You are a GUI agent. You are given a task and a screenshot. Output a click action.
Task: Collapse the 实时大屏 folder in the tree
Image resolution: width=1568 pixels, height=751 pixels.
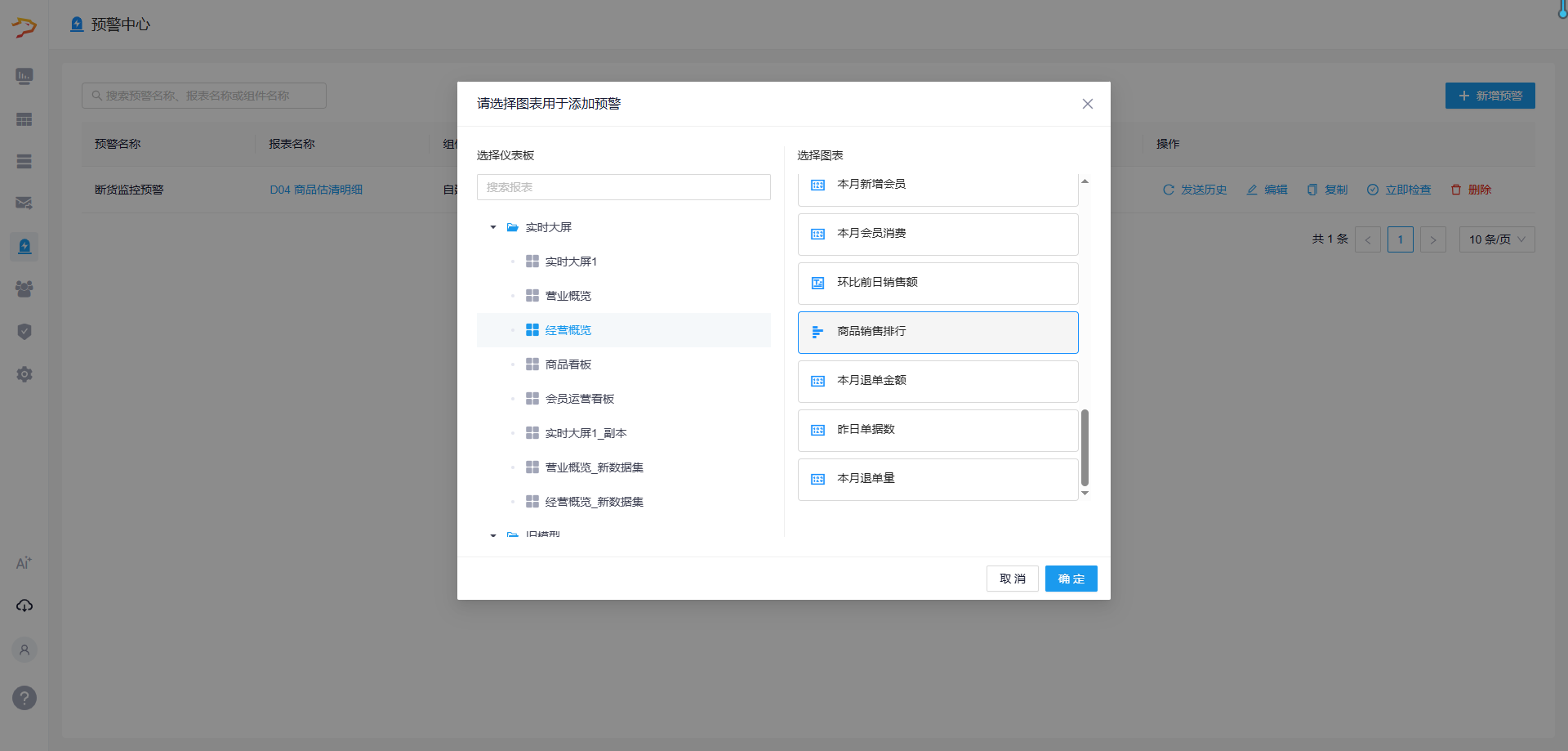click(x=492, y=226)
